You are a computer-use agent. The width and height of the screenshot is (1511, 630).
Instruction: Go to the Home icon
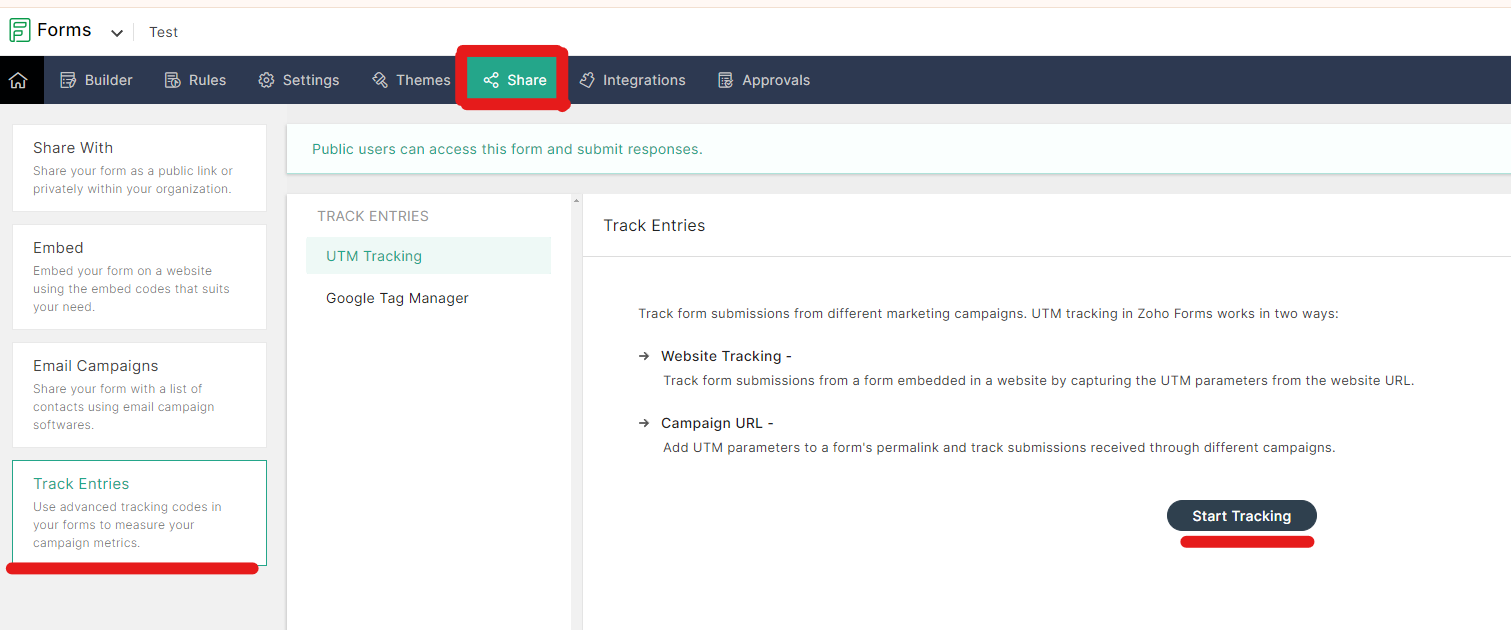pyautogui.click(x=18, y=80)
